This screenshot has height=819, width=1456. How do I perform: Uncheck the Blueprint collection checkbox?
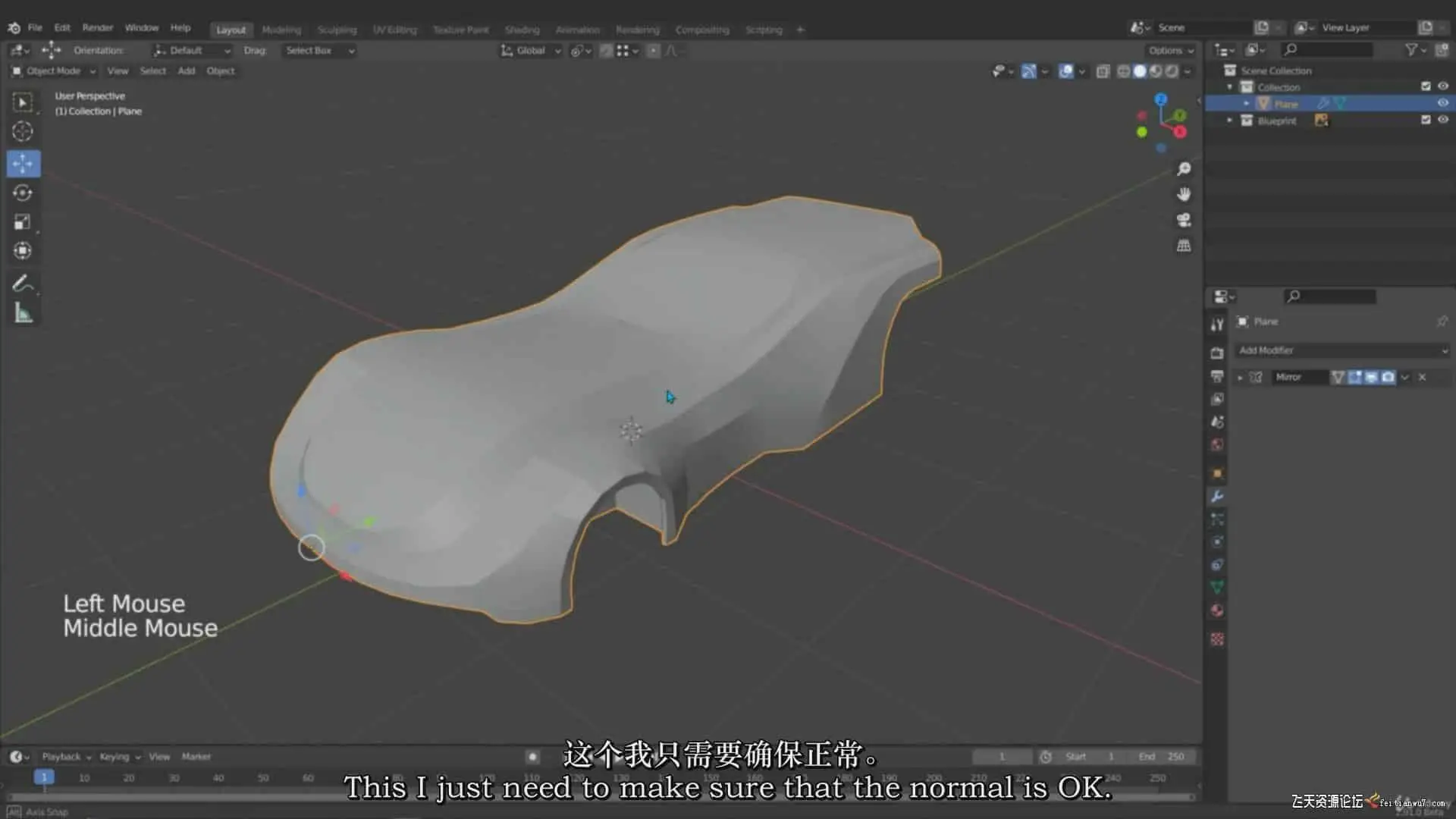1426,120
